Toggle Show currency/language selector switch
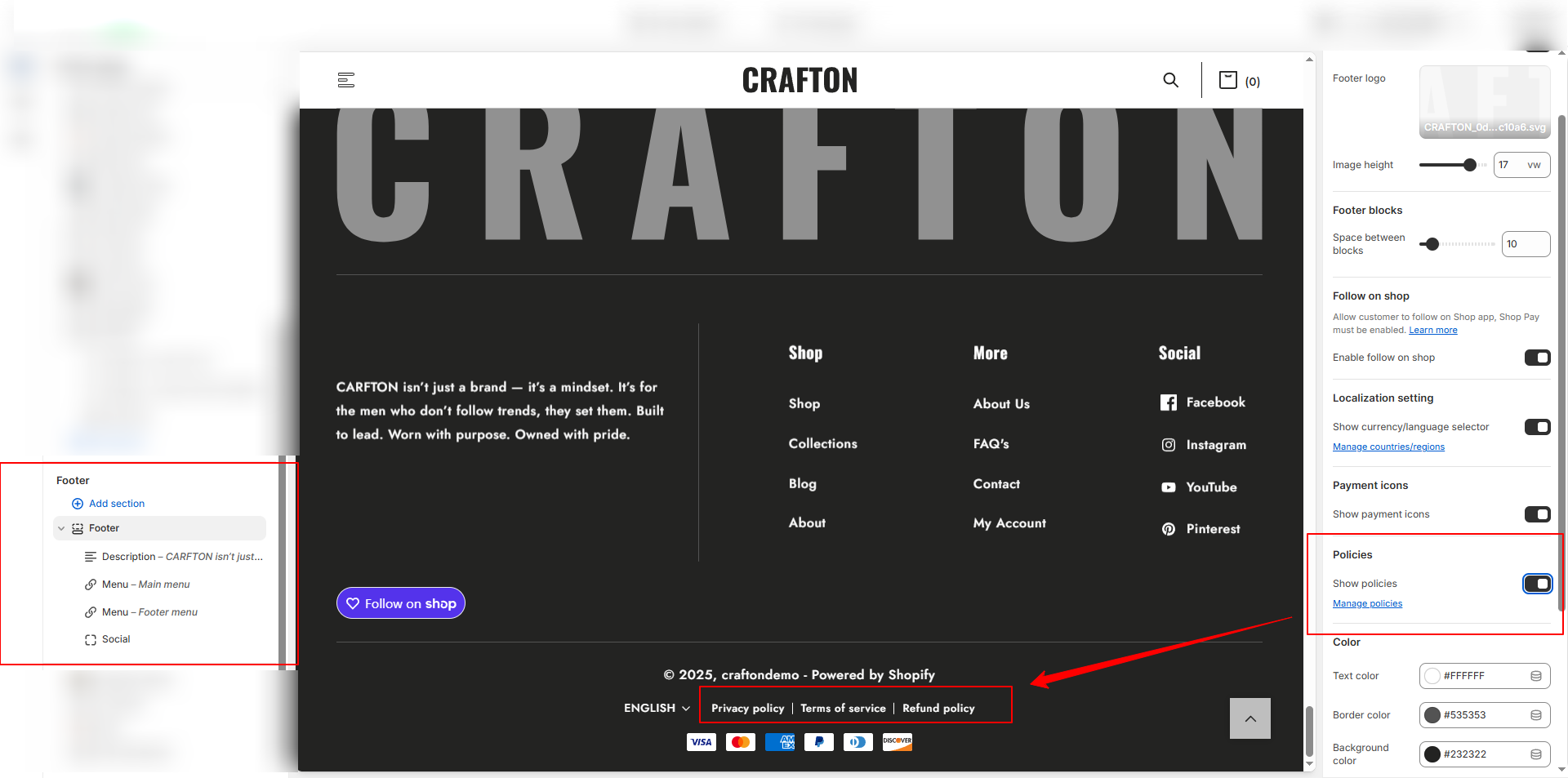The height and width of the screenshot is (778, 1568). pos(1537,427)
